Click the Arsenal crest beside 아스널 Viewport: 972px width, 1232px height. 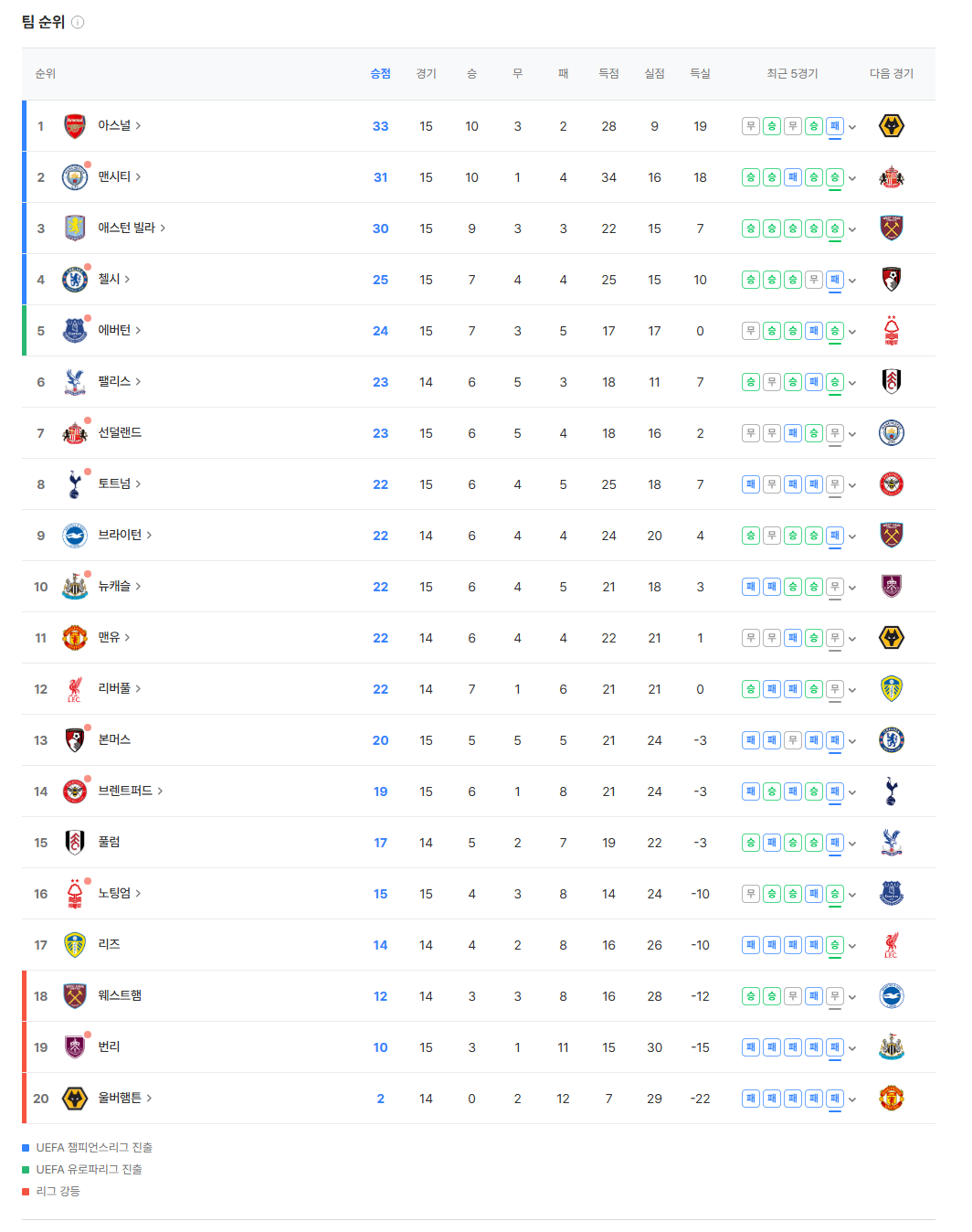point(75,126)
